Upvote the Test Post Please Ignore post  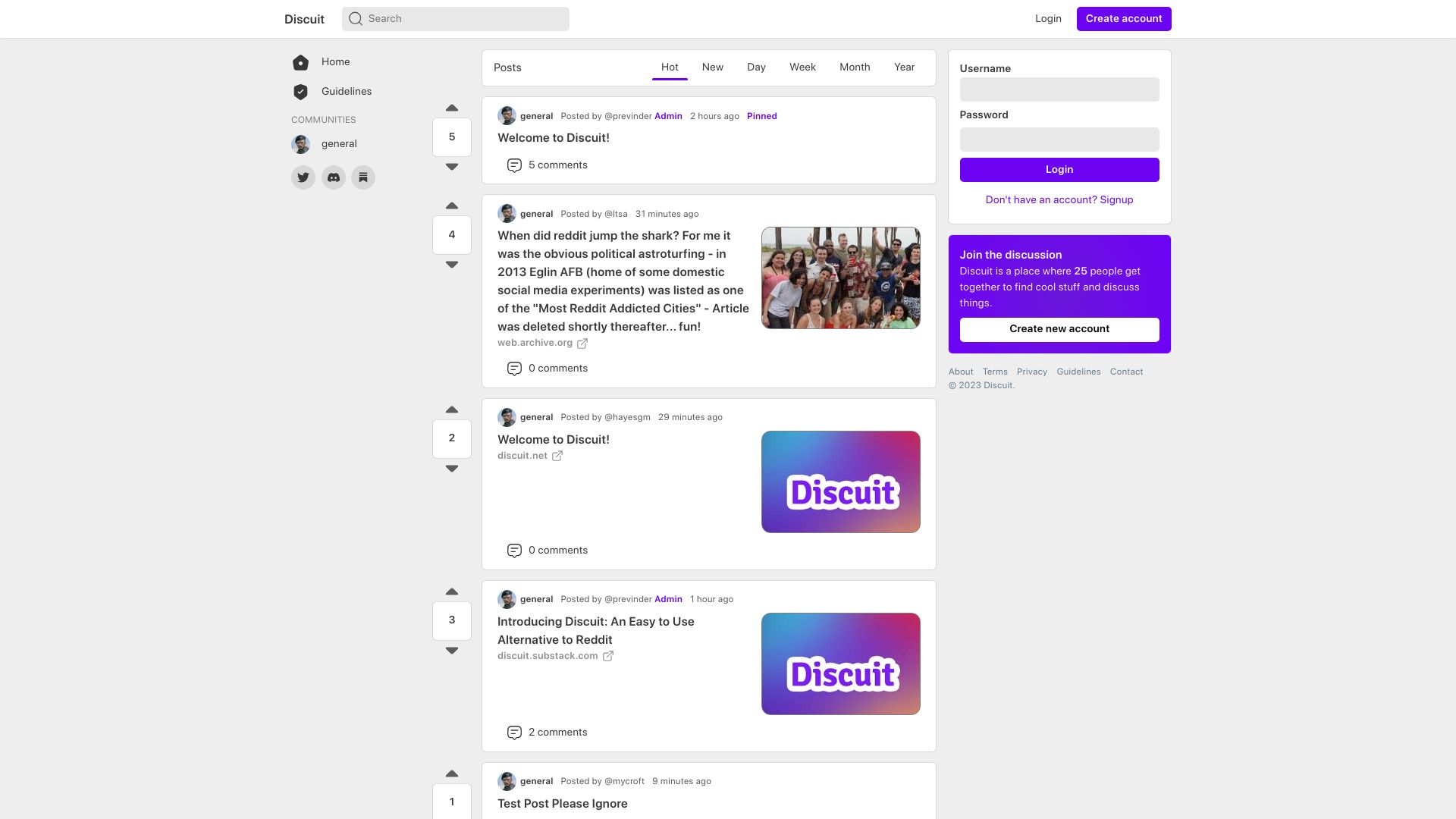[452, 773]
